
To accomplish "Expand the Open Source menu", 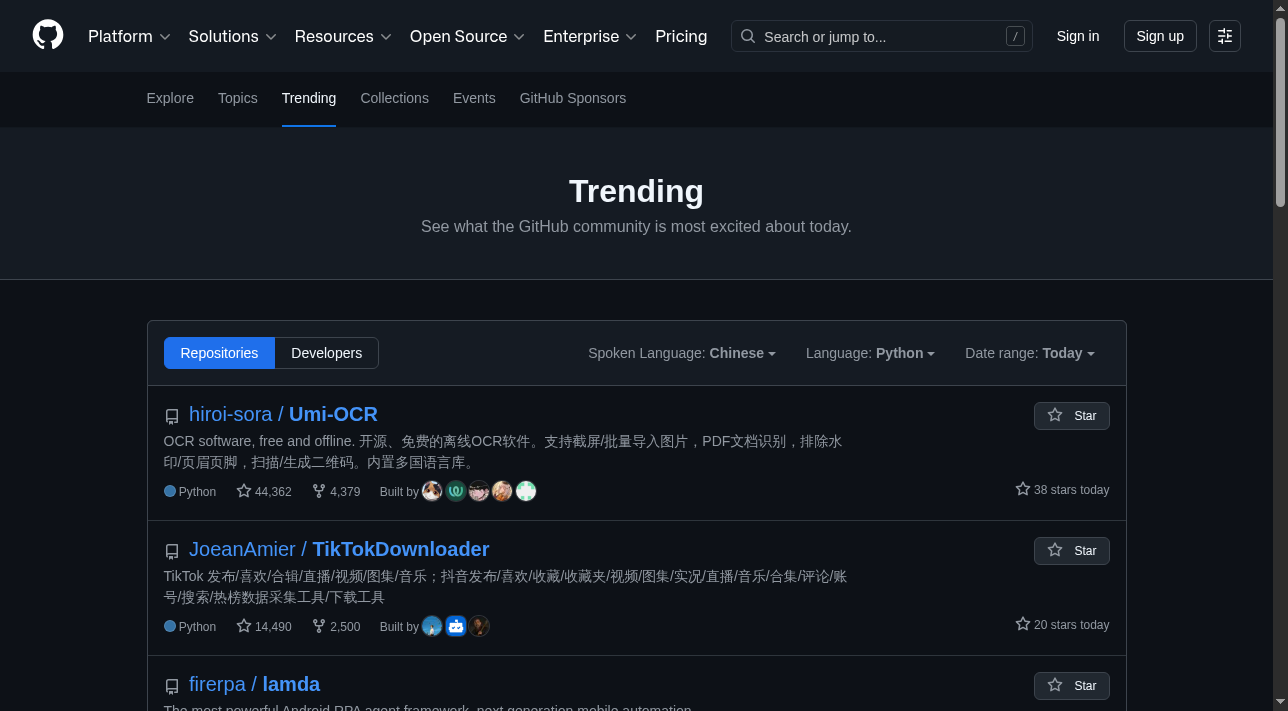I will (467, 36).
